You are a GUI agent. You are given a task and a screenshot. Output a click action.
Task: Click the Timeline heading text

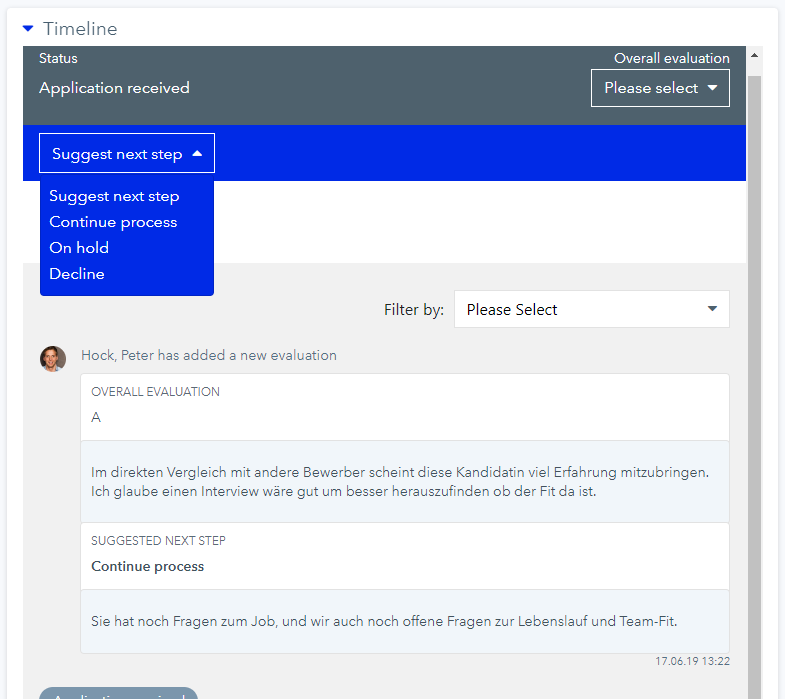pos(80,29)
